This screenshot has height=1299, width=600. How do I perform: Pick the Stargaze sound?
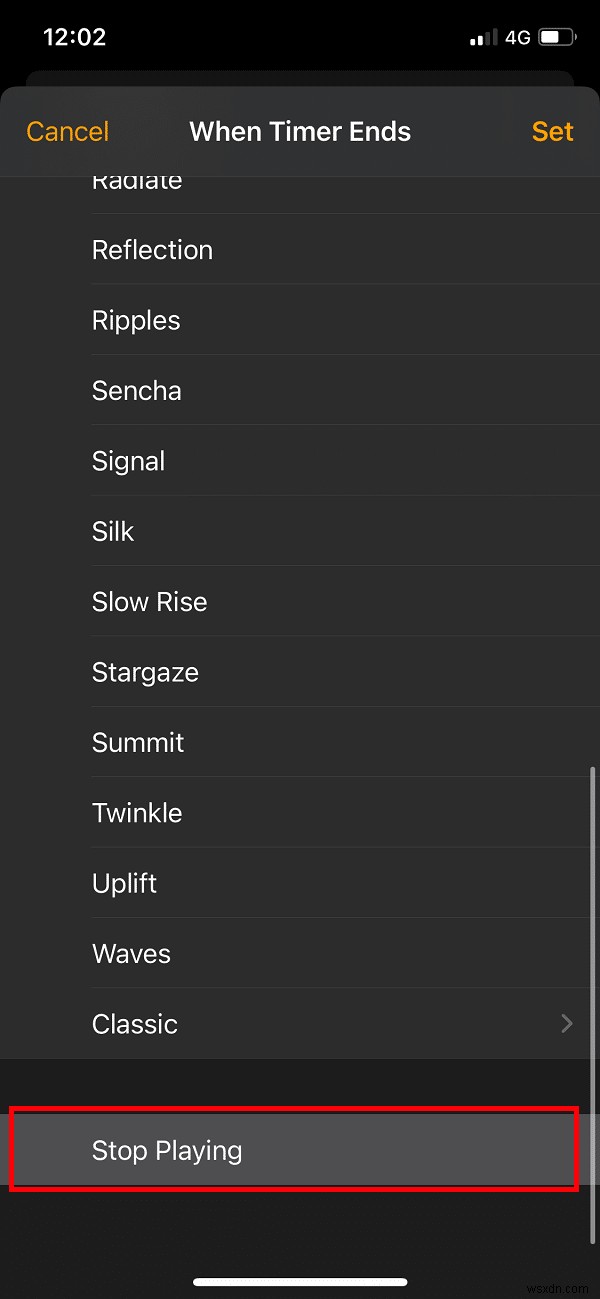pyautogui.click(x=145, y=672)
